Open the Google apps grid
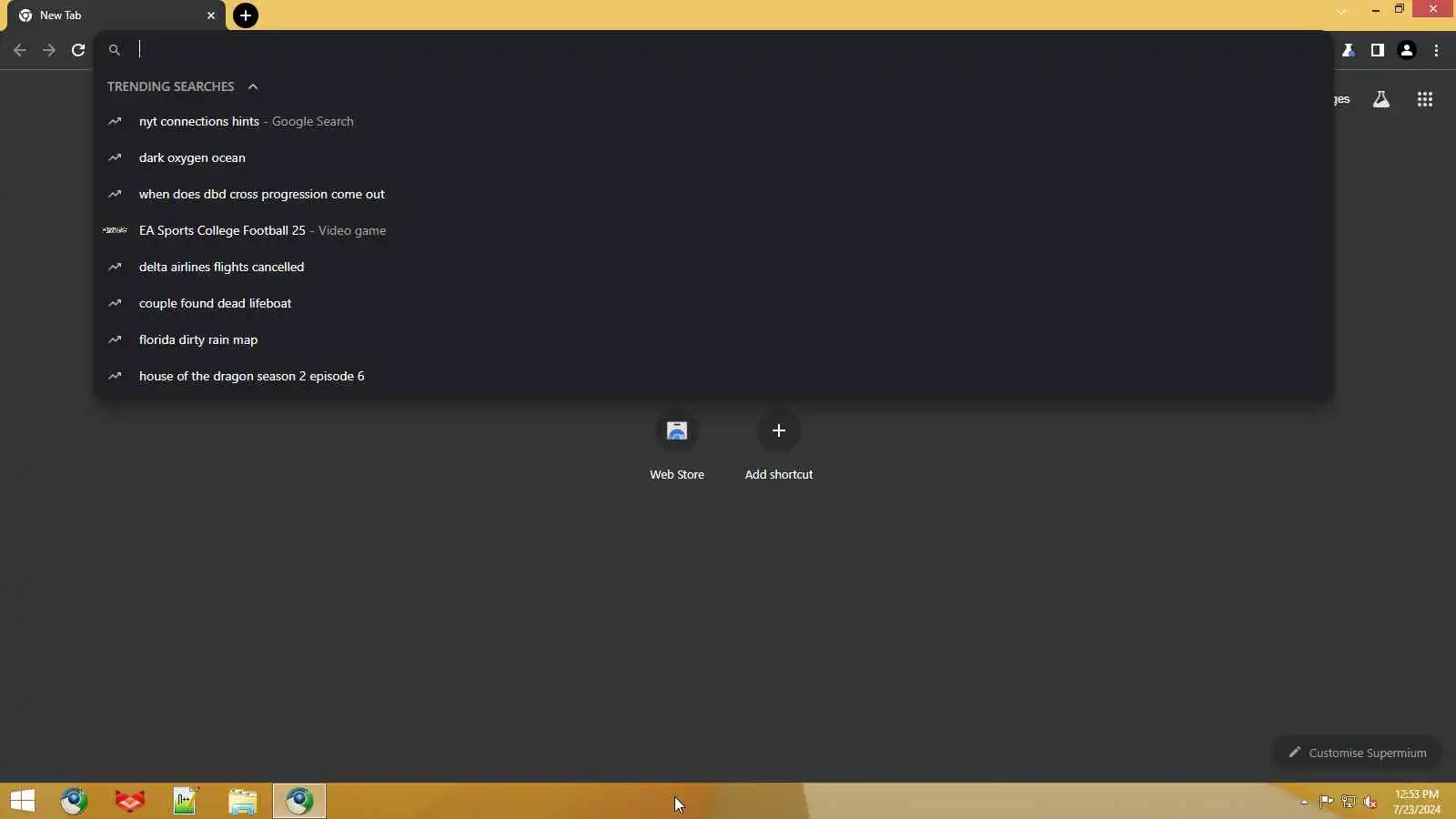This screenshot has height=819, width=1456. 1425,99
